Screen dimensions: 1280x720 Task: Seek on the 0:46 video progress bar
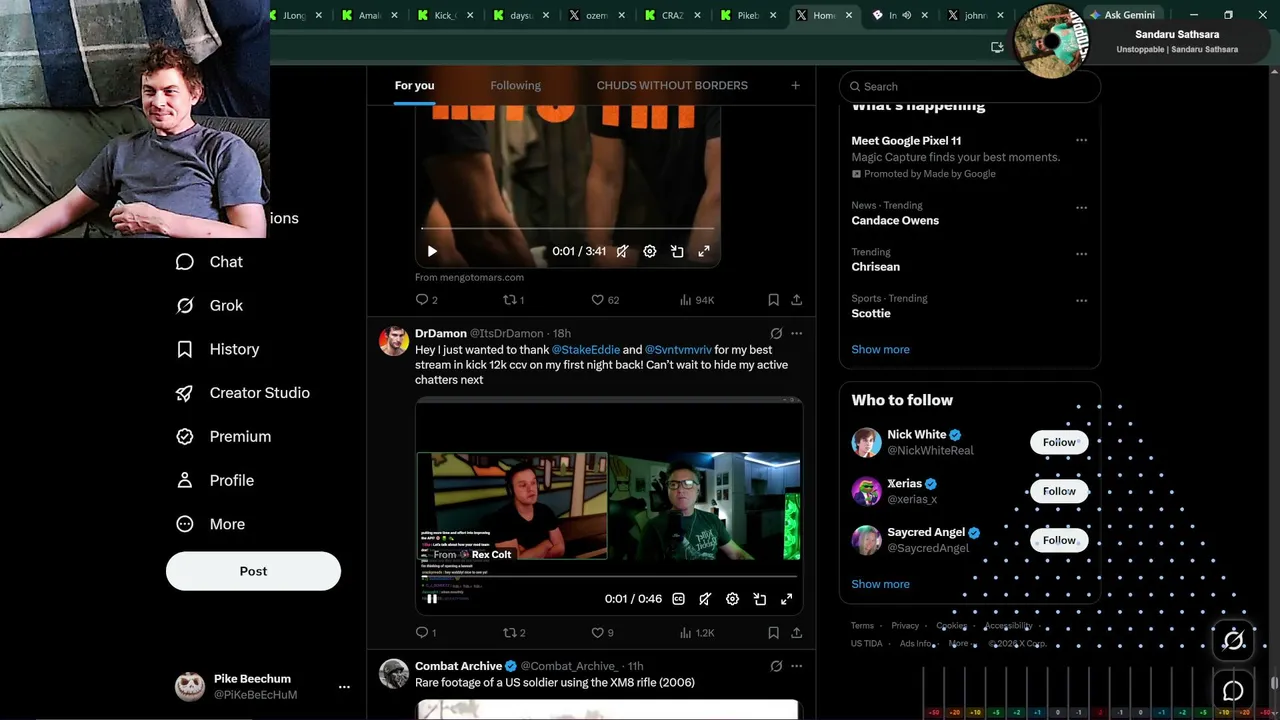609,578
